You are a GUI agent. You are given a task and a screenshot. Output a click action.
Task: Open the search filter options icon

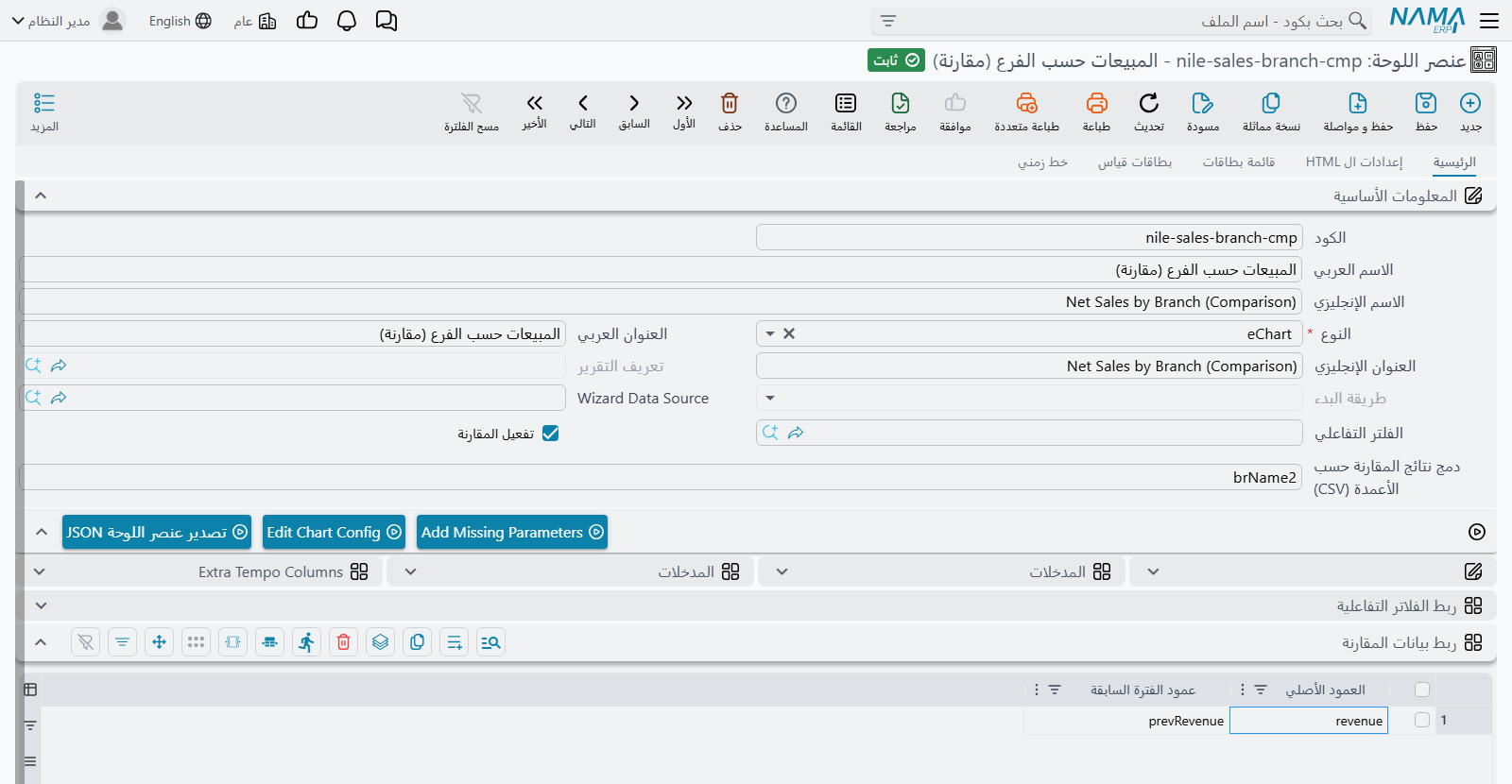click(888, 21)
